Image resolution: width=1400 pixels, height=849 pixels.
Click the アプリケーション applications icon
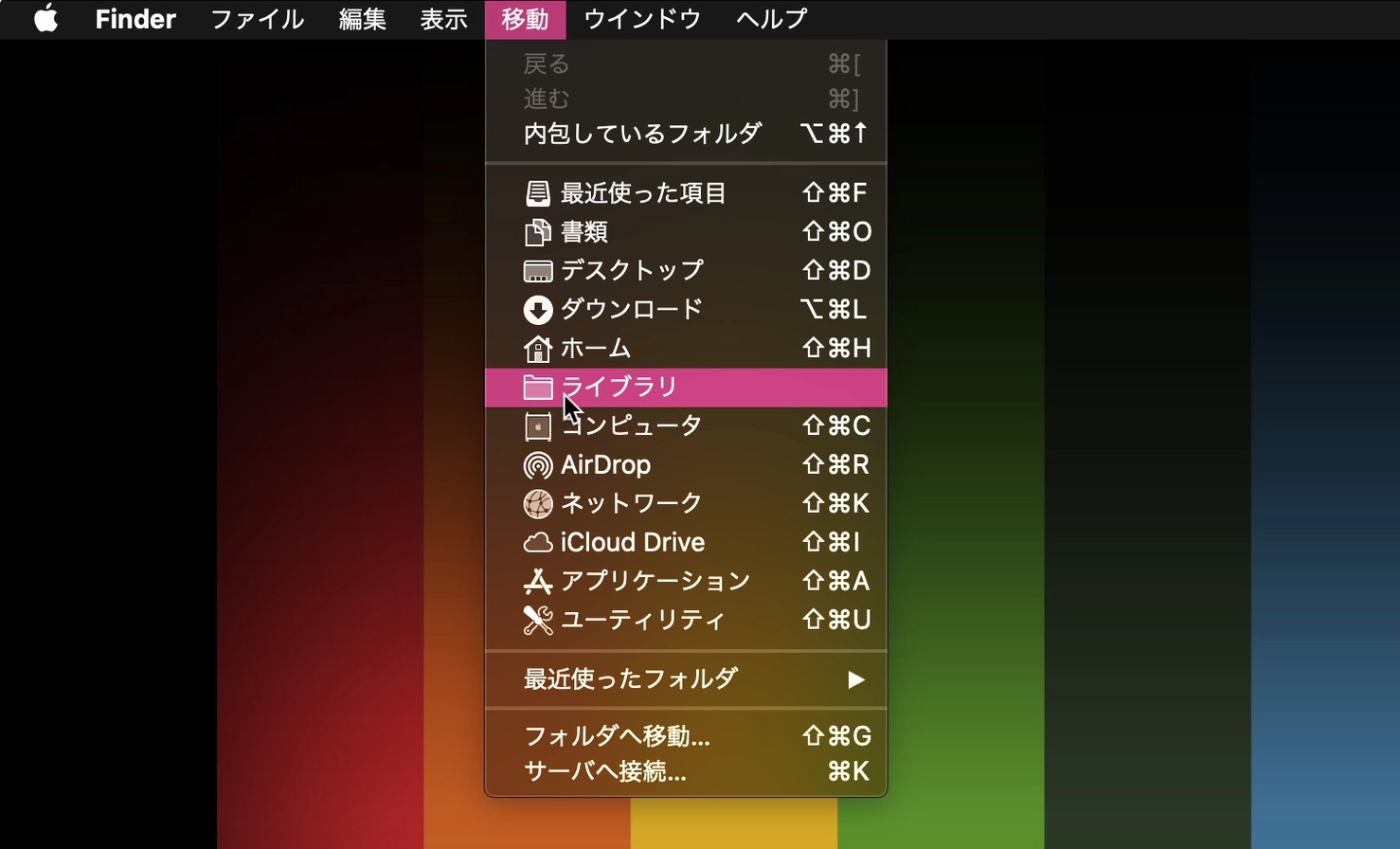(537, 582)
